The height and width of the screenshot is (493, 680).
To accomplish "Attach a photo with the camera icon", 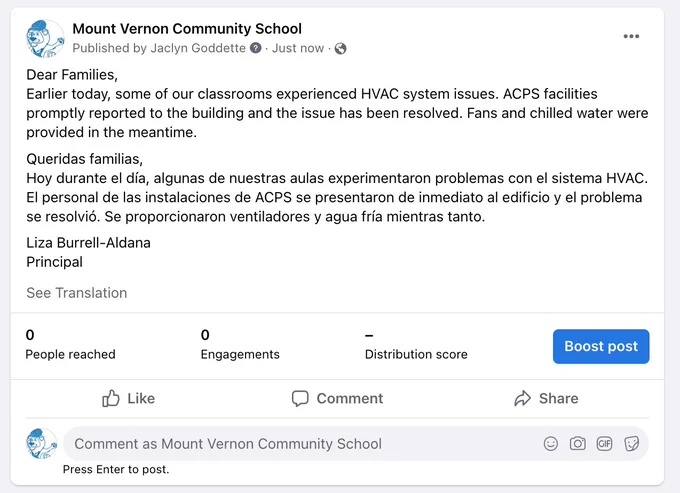I will coord(578,444).
